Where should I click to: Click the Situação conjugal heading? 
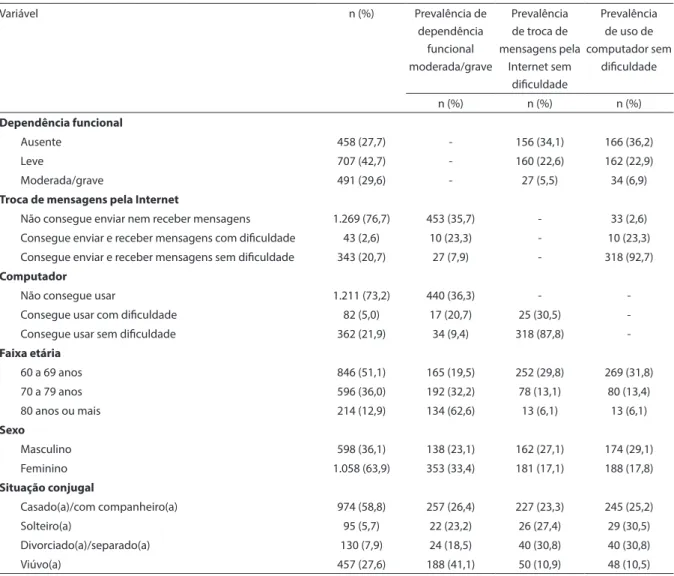(47, 487)
